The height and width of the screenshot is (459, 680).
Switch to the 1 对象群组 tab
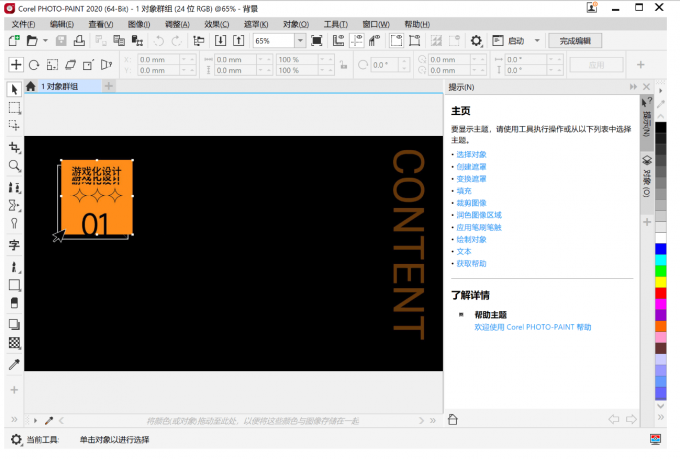click(x=59, y=86)
